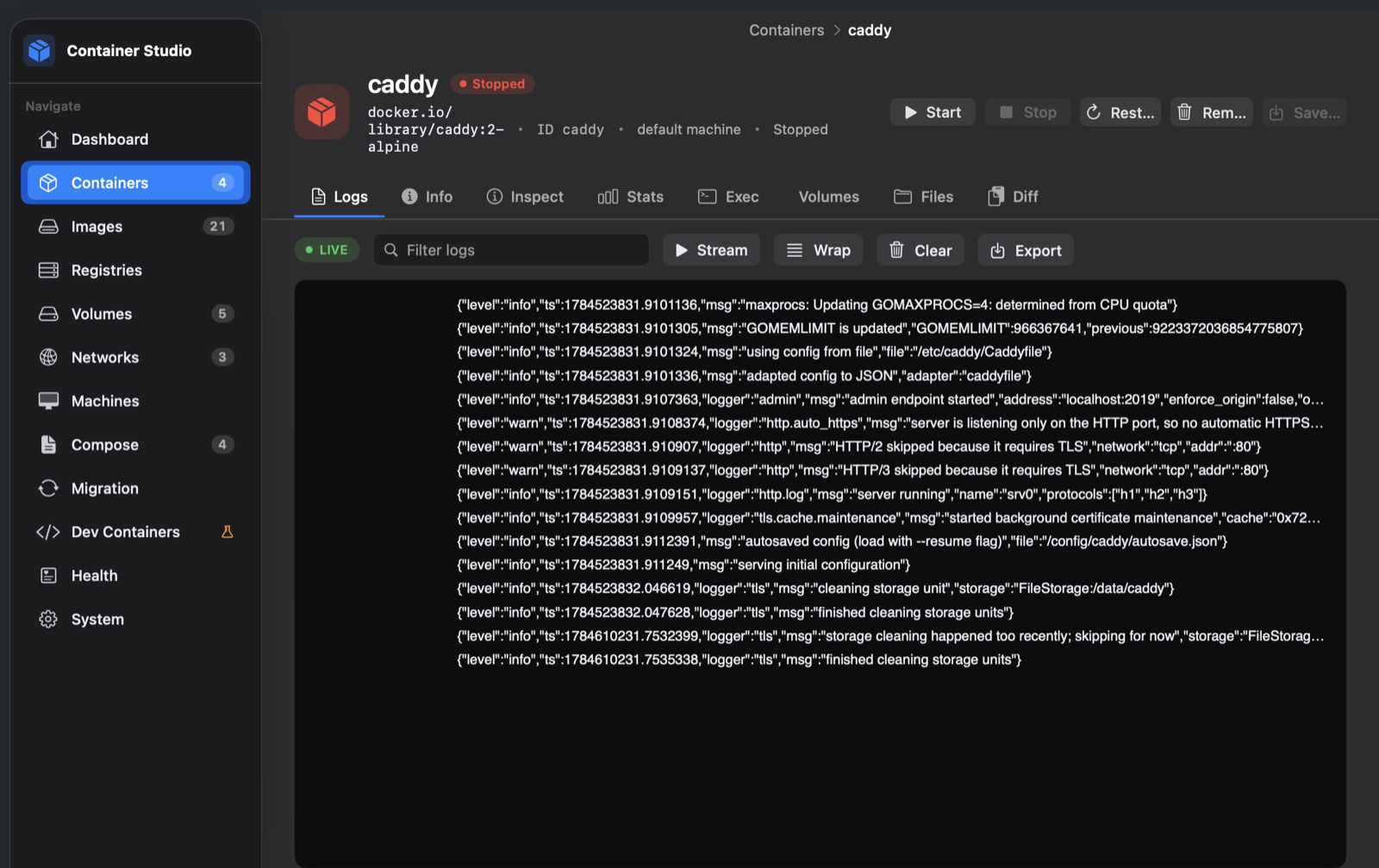1379x868 pixels.
Task: Toggle Wrap for log lines
Action: pos(818,250)
